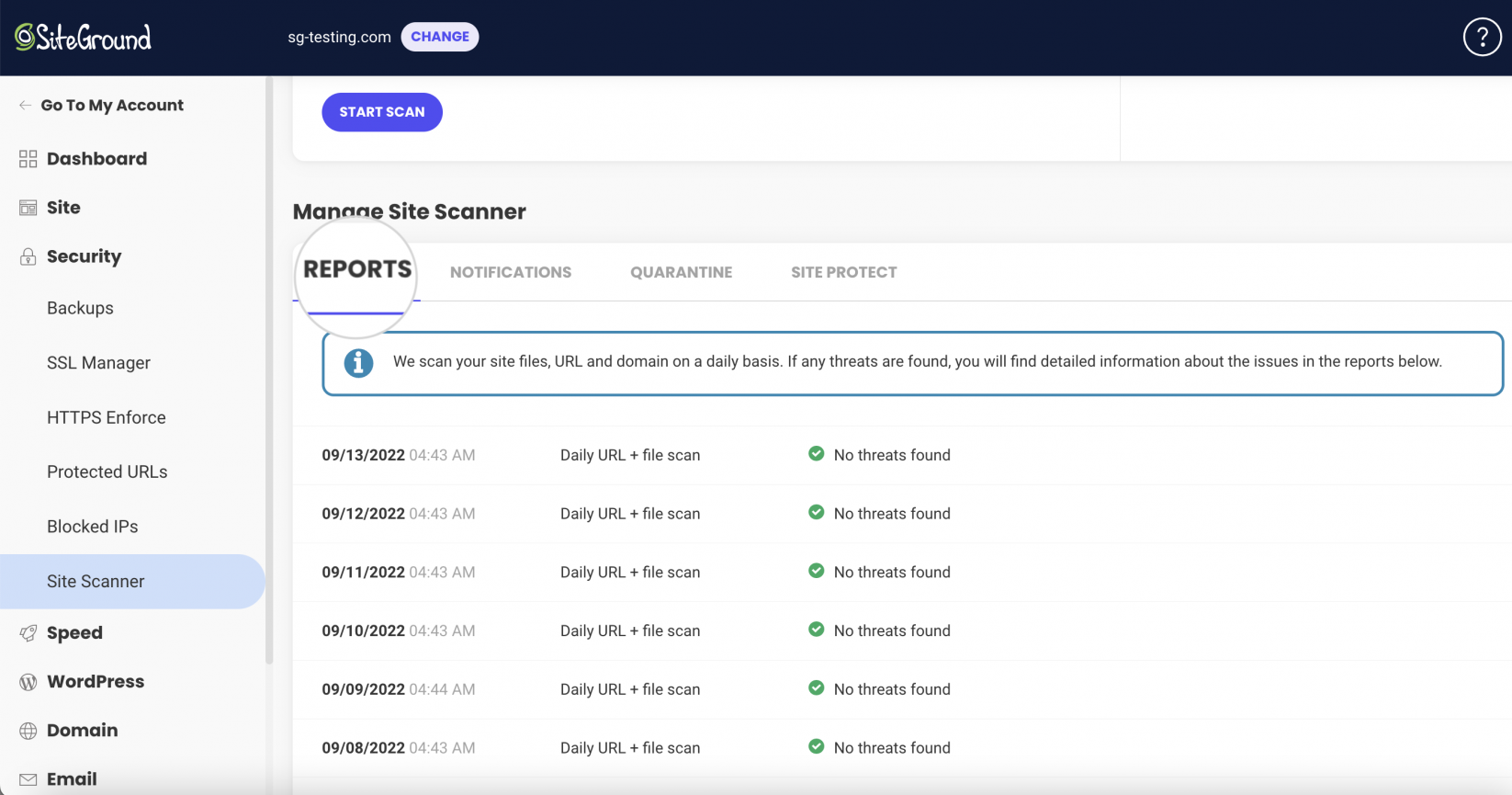The height and width of the screenshot is (795, 1512).
Task: Open Protected URLs in sidebar
Action: [107, 471]
